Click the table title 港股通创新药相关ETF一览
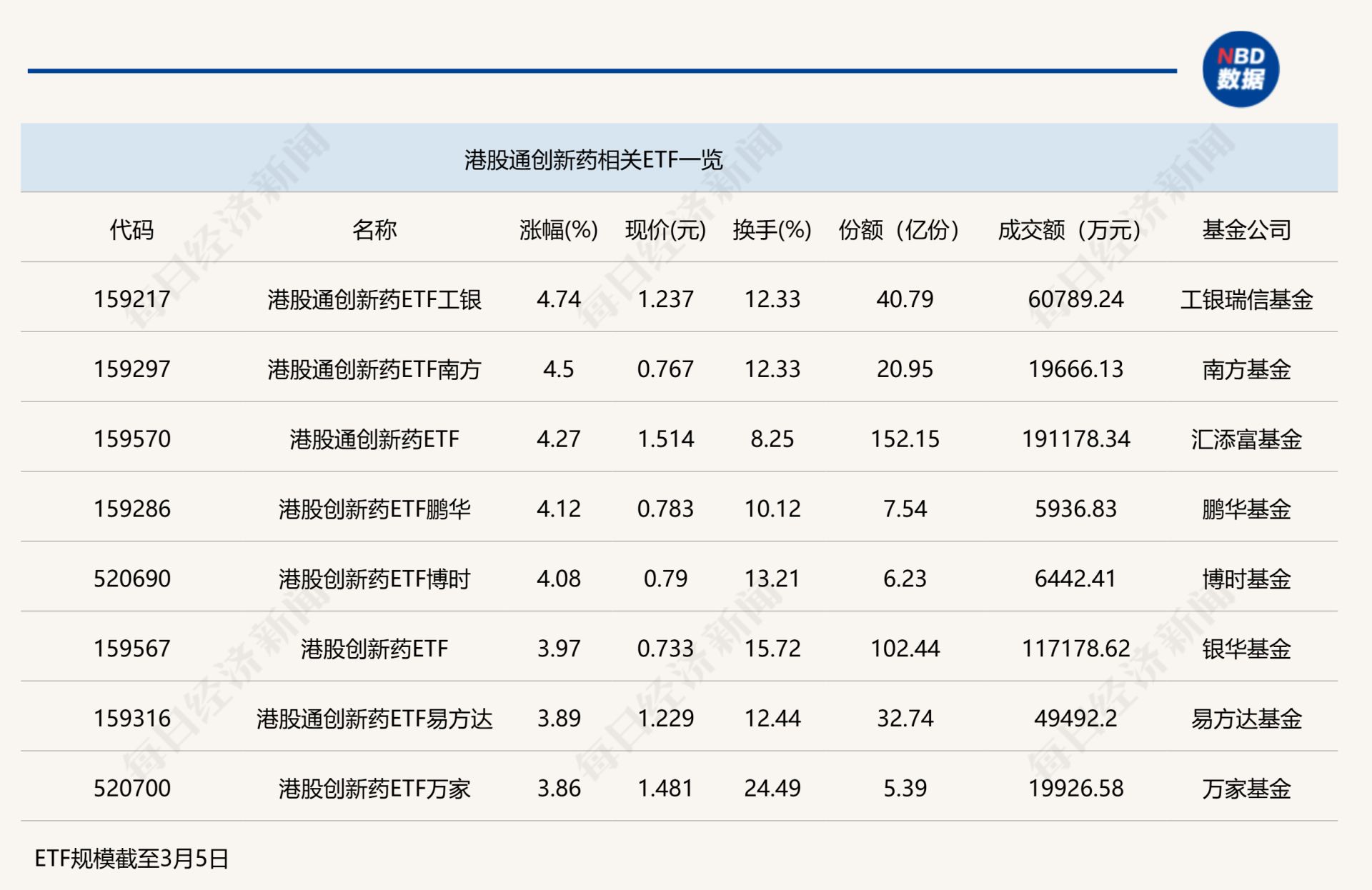Viewport: 1372px width, 890px height. [593, 159]
